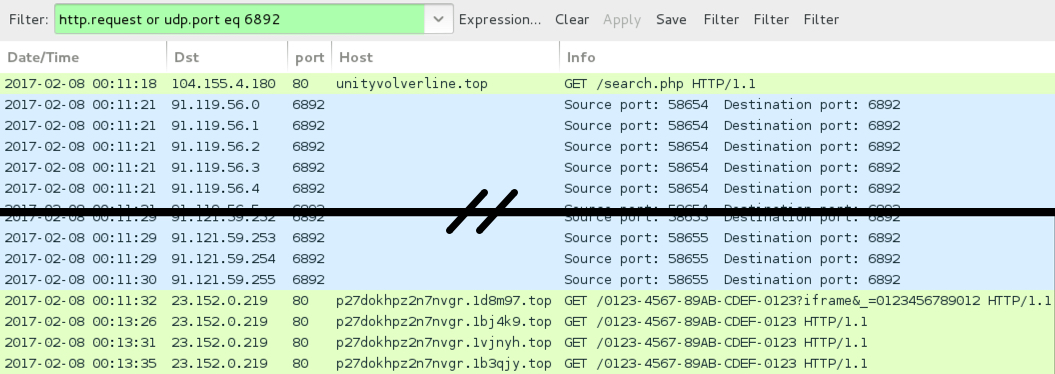
Task: Save the current filter expression
Action: pos(671,20)
